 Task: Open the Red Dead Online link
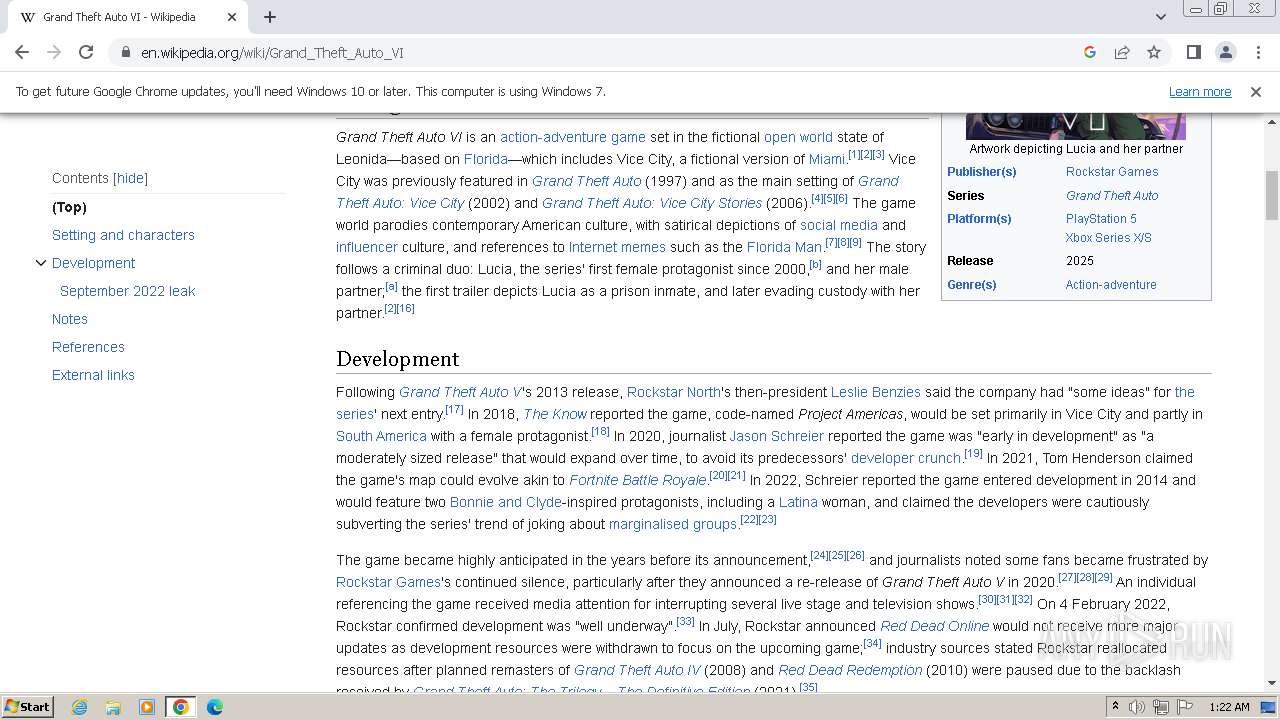coord(934,626)
